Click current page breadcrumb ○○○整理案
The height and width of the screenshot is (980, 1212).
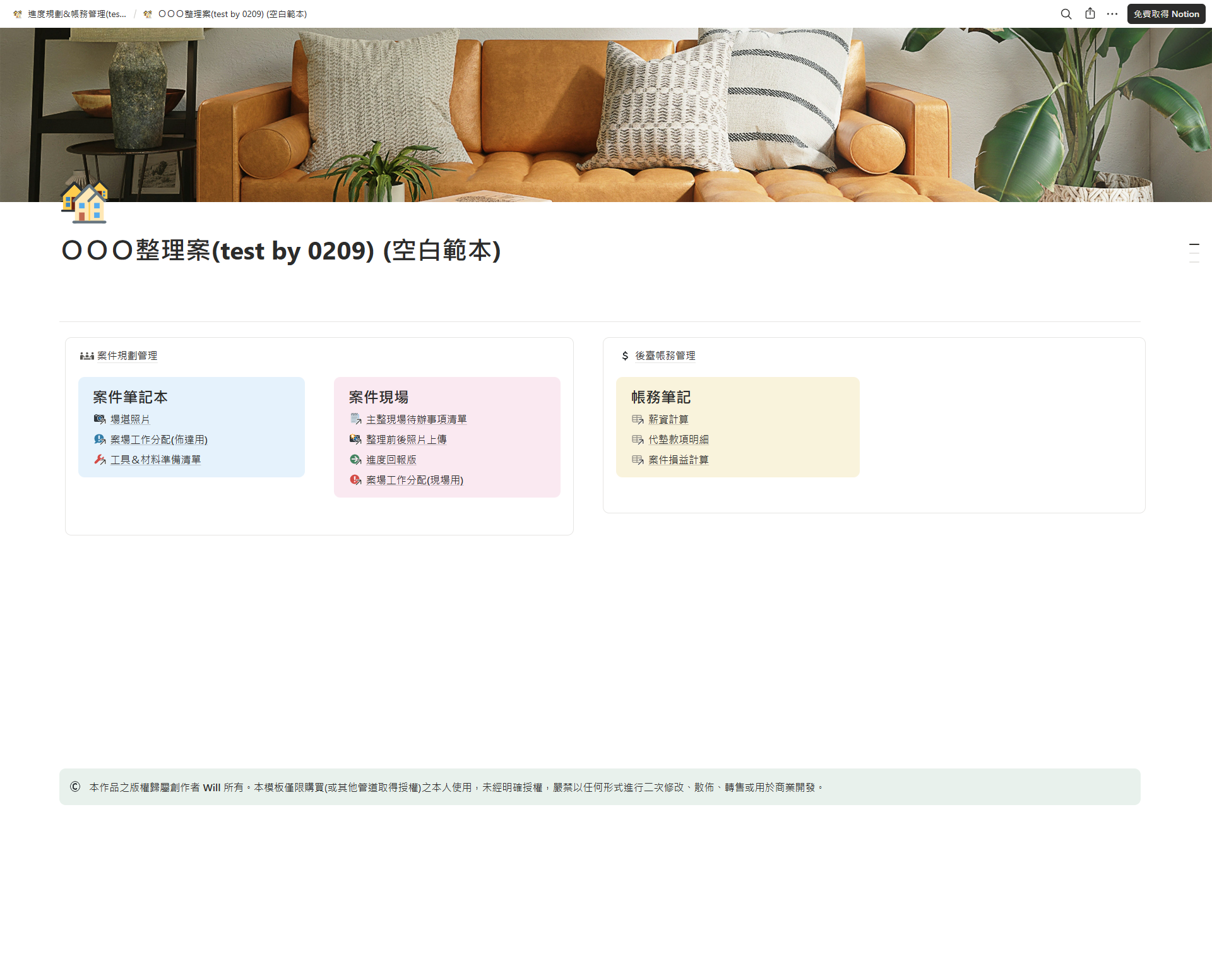(232, 14)
